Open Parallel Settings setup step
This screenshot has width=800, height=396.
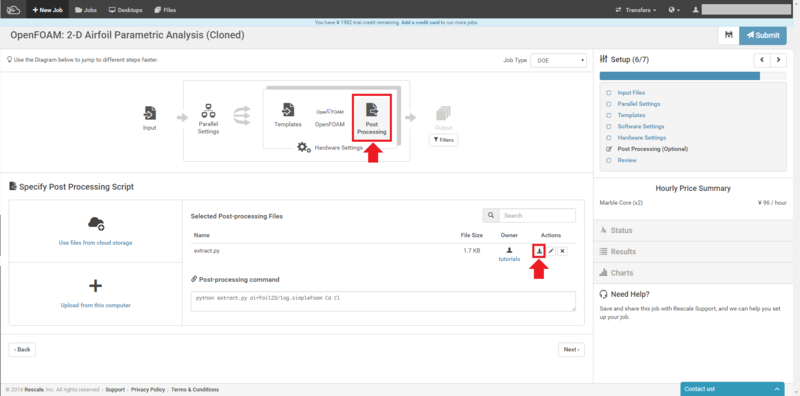(x=639, y=104)
